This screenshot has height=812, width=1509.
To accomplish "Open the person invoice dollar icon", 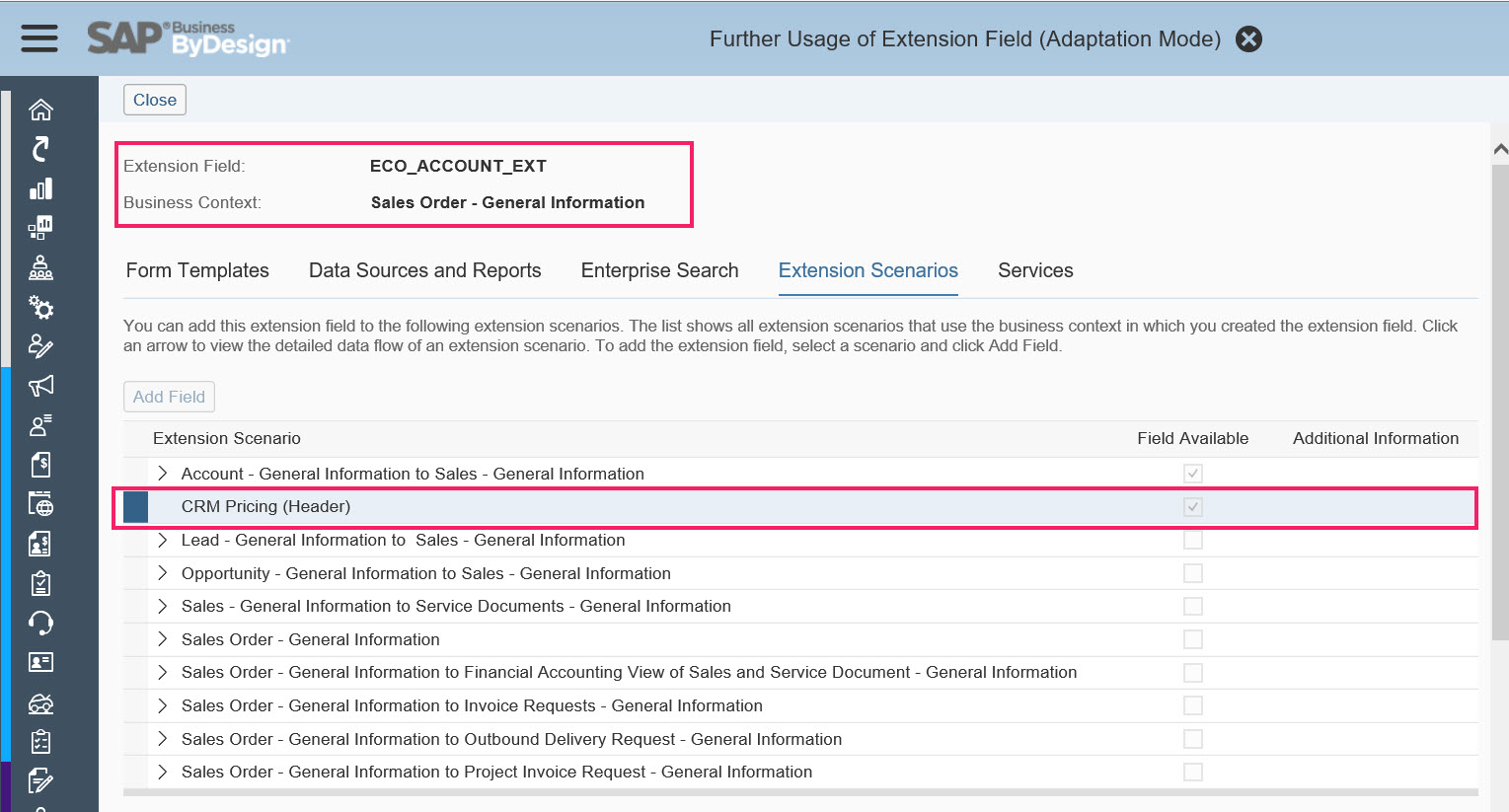I will click(x=40, y=544).
